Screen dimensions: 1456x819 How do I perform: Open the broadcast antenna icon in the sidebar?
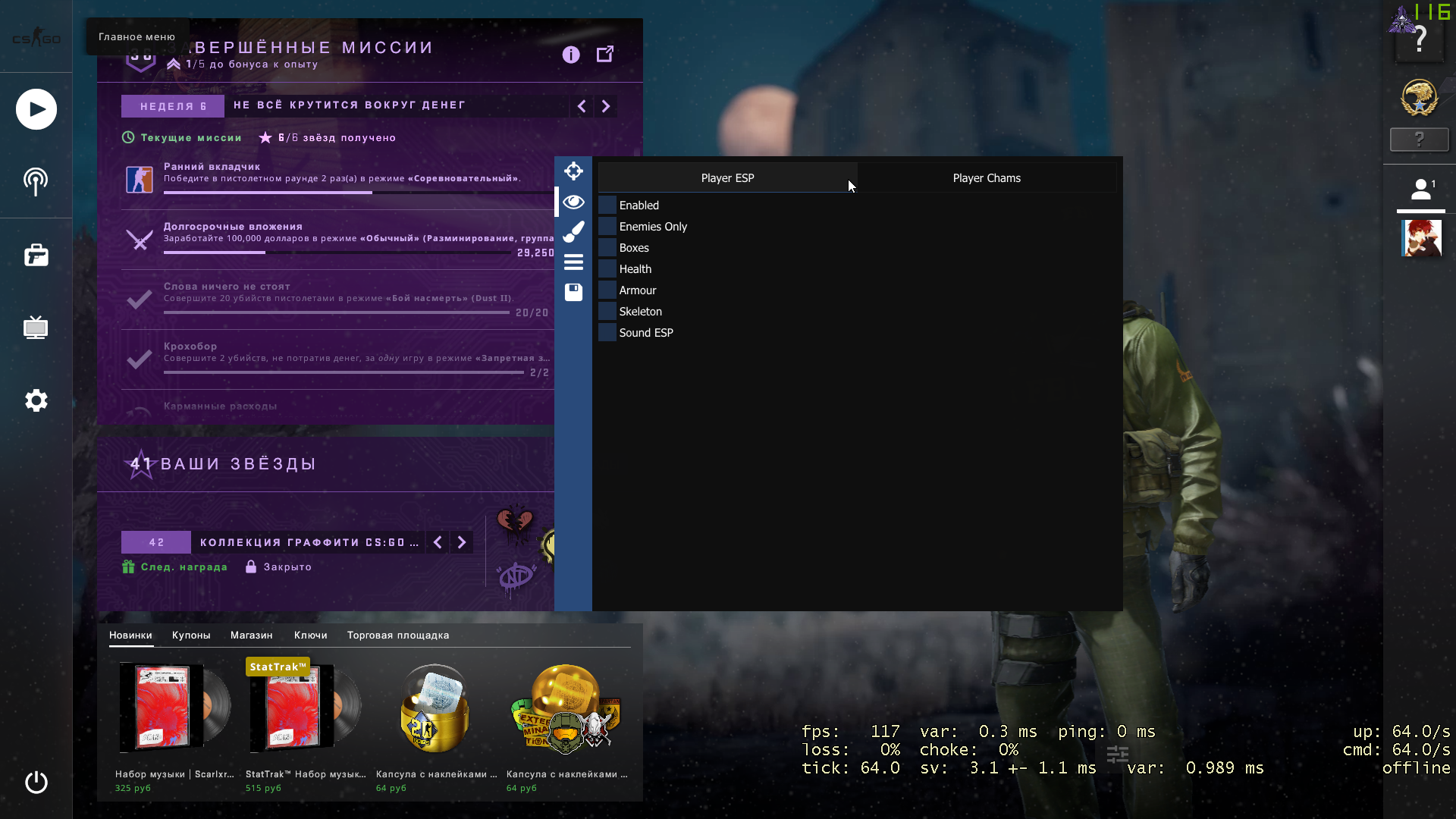pos(36,181)
